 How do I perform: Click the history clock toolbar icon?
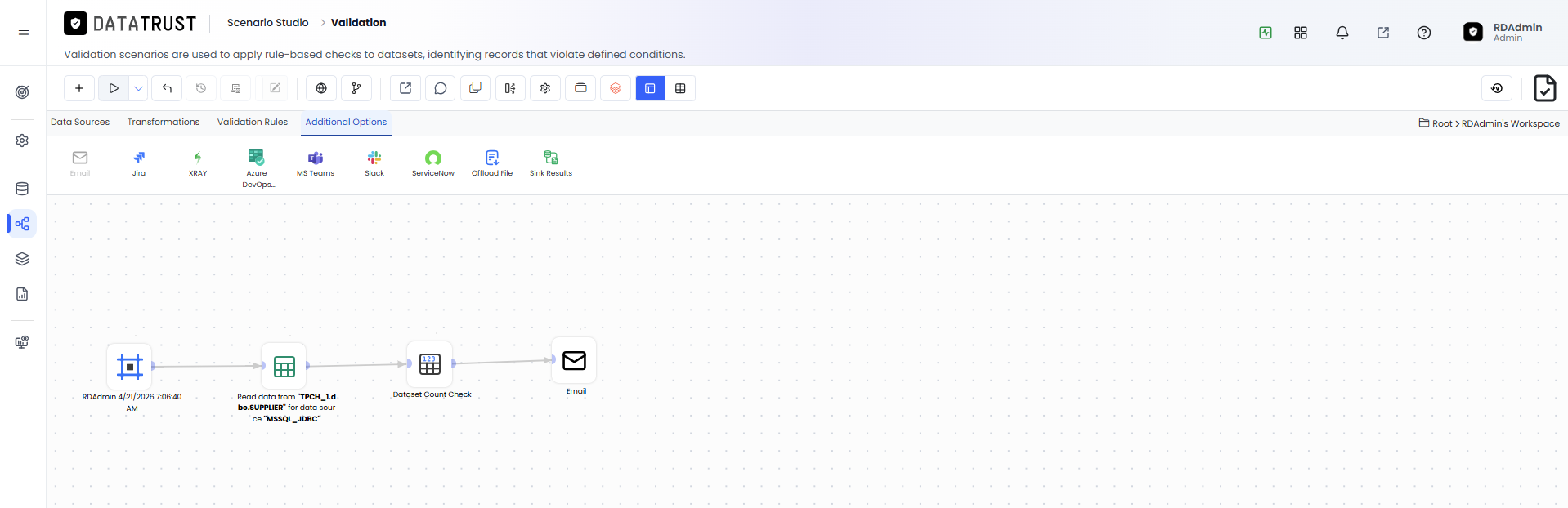click(x=201, y=88)
